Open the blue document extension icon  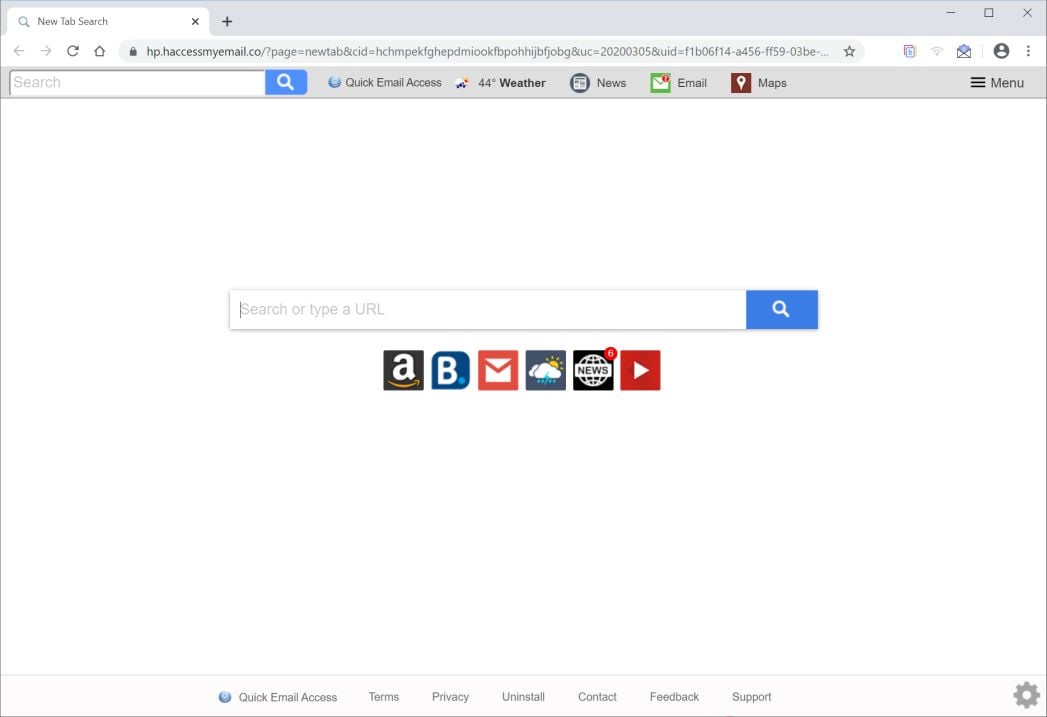909,51
